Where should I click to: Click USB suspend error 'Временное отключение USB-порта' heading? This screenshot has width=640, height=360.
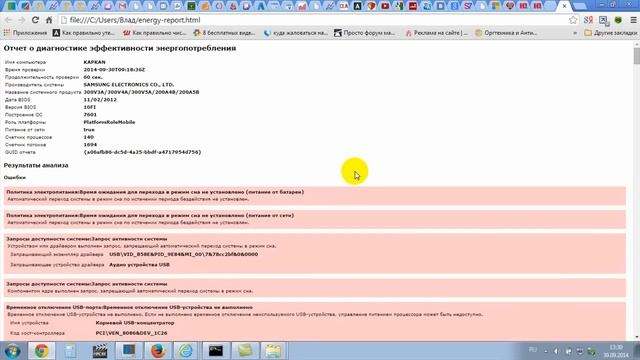(129, 307)
